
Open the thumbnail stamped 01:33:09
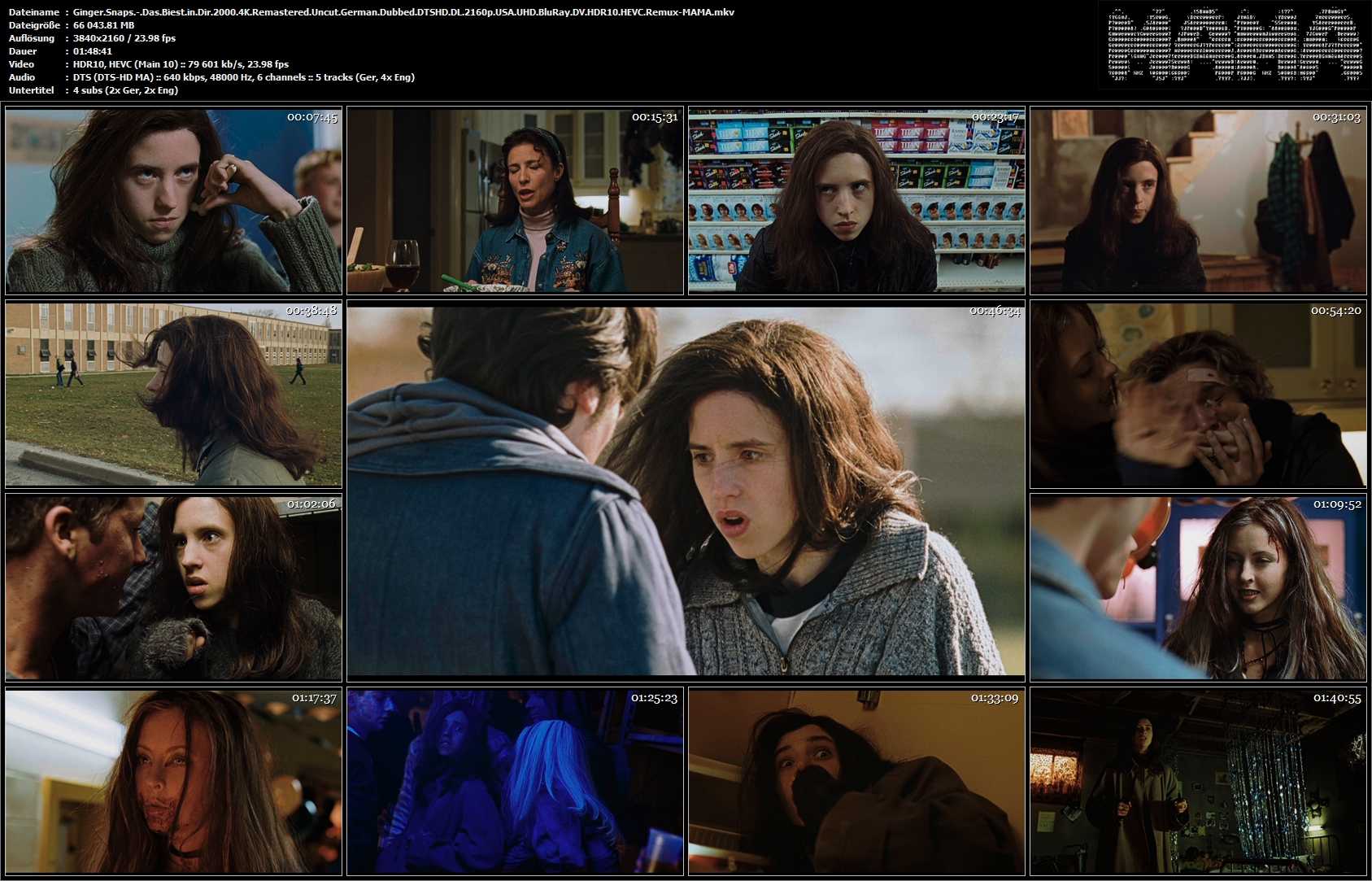click(x=856, y=782)
